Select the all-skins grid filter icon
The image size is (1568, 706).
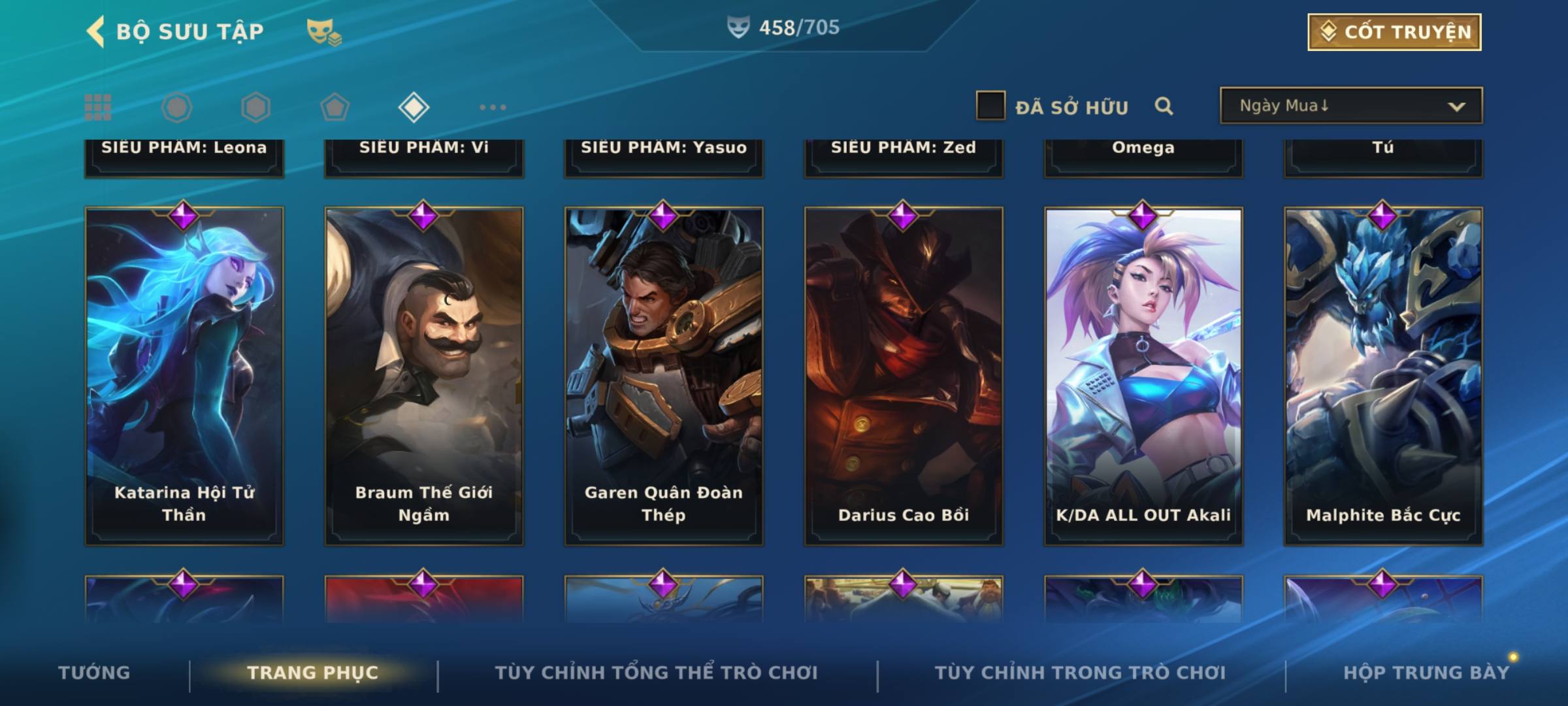(x=98, y=107)
